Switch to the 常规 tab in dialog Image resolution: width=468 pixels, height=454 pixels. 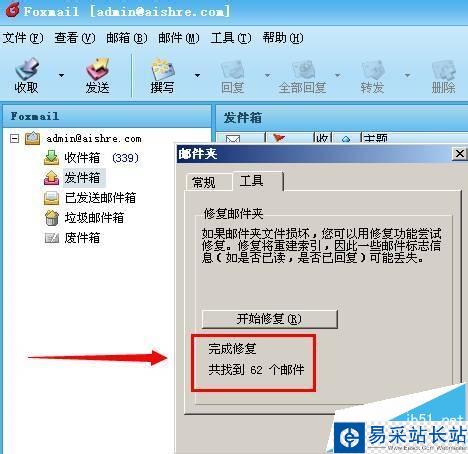(x=204, y=182)
